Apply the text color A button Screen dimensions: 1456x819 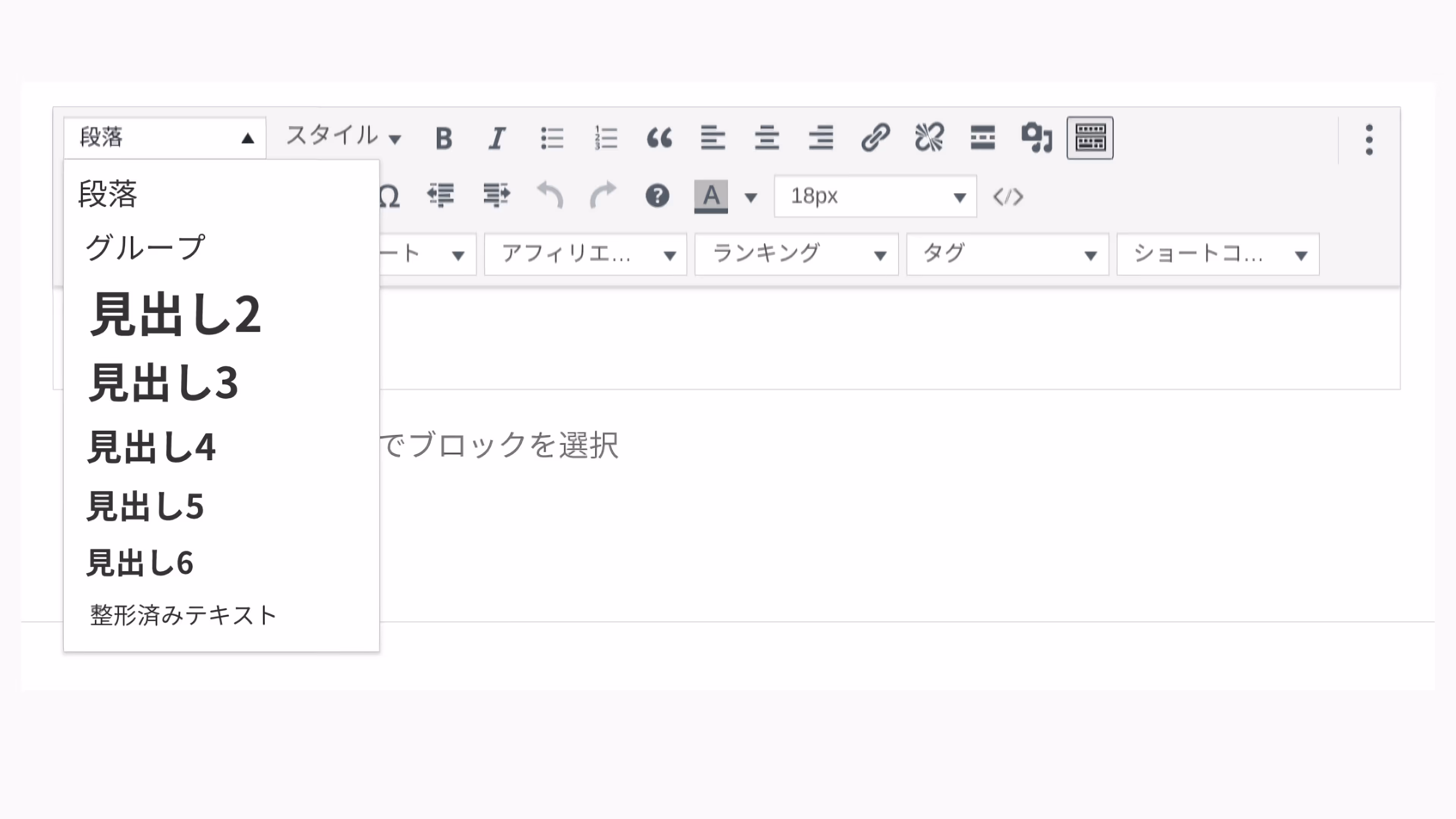click(711, 196)
